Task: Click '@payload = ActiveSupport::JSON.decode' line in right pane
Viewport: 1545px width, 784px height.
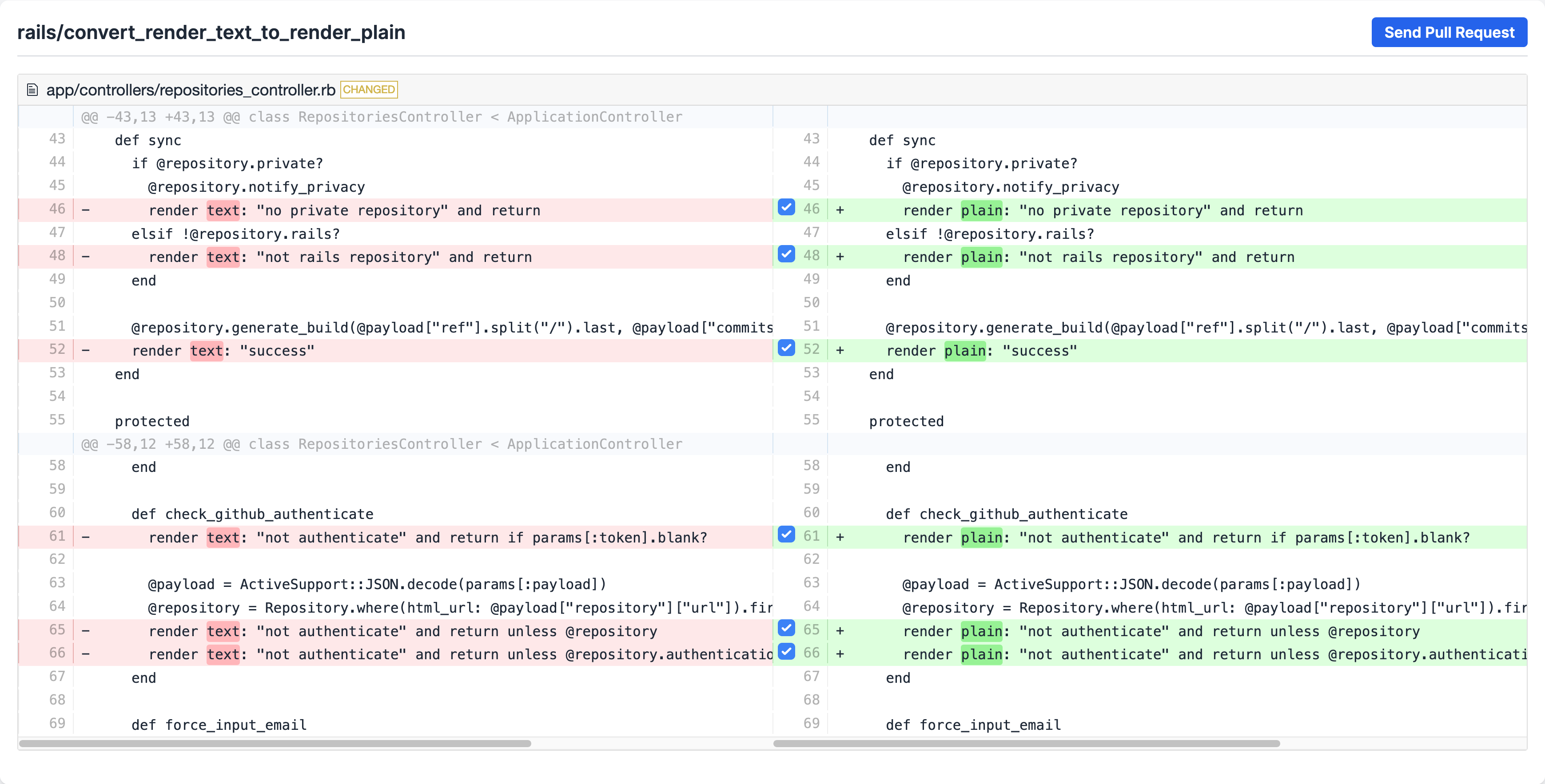Action: click(1131, 584)
